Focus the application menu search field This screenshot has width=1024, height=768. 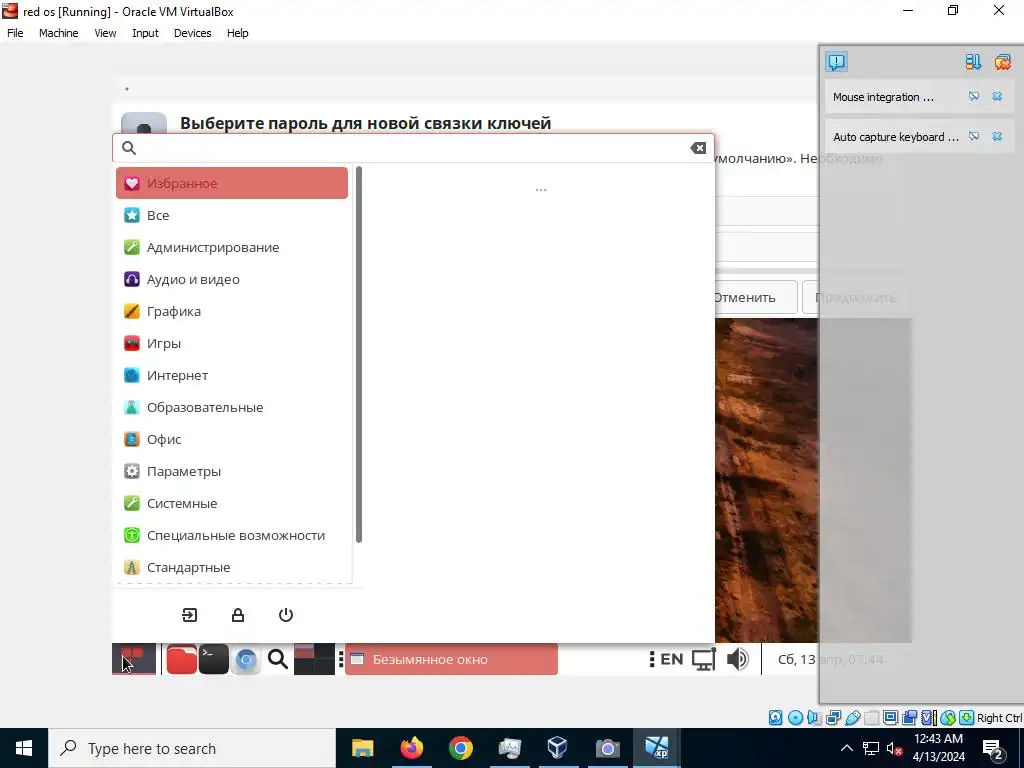click(413, 148)
